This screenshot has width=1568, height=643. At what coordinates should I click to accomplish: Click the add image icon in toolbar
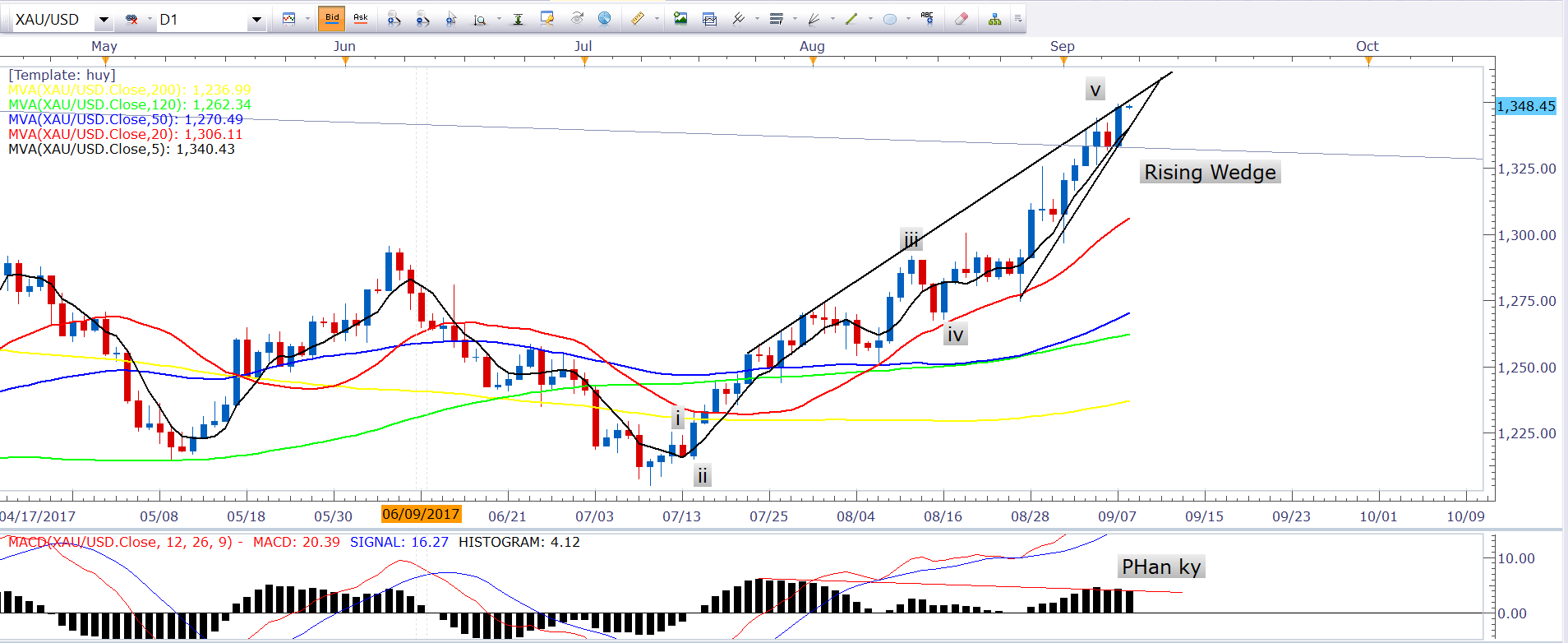click(x=680, y=19)
